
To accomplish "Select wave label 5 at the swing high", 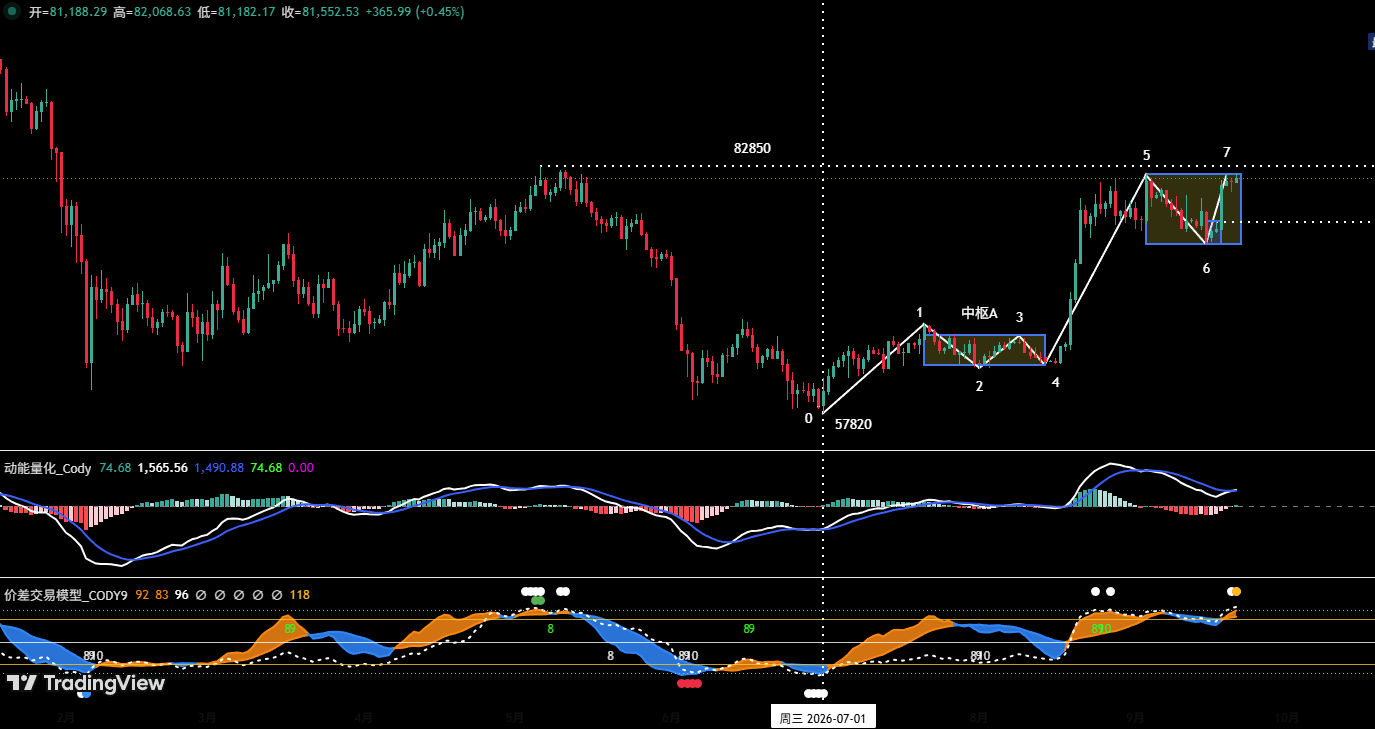I will (x=1147, y=155).
